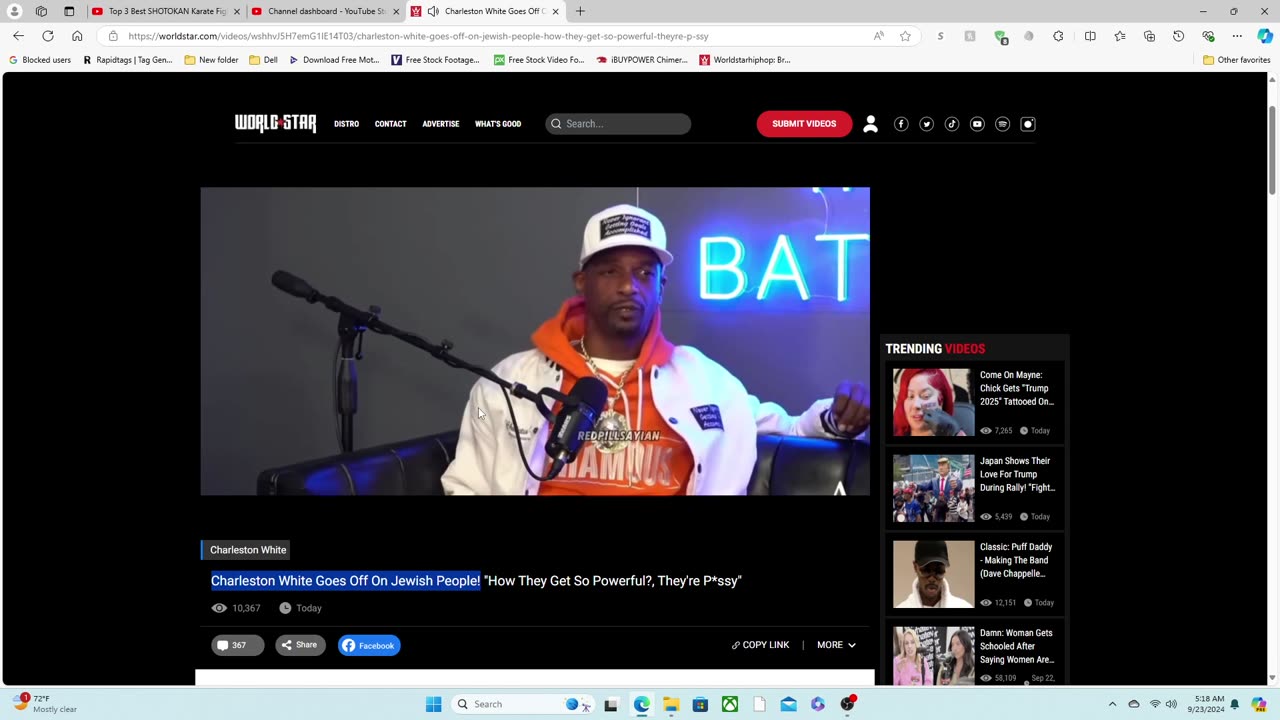Open Edge settings and more menu
1280x720 pixels.
click(x=1237, y=36)
